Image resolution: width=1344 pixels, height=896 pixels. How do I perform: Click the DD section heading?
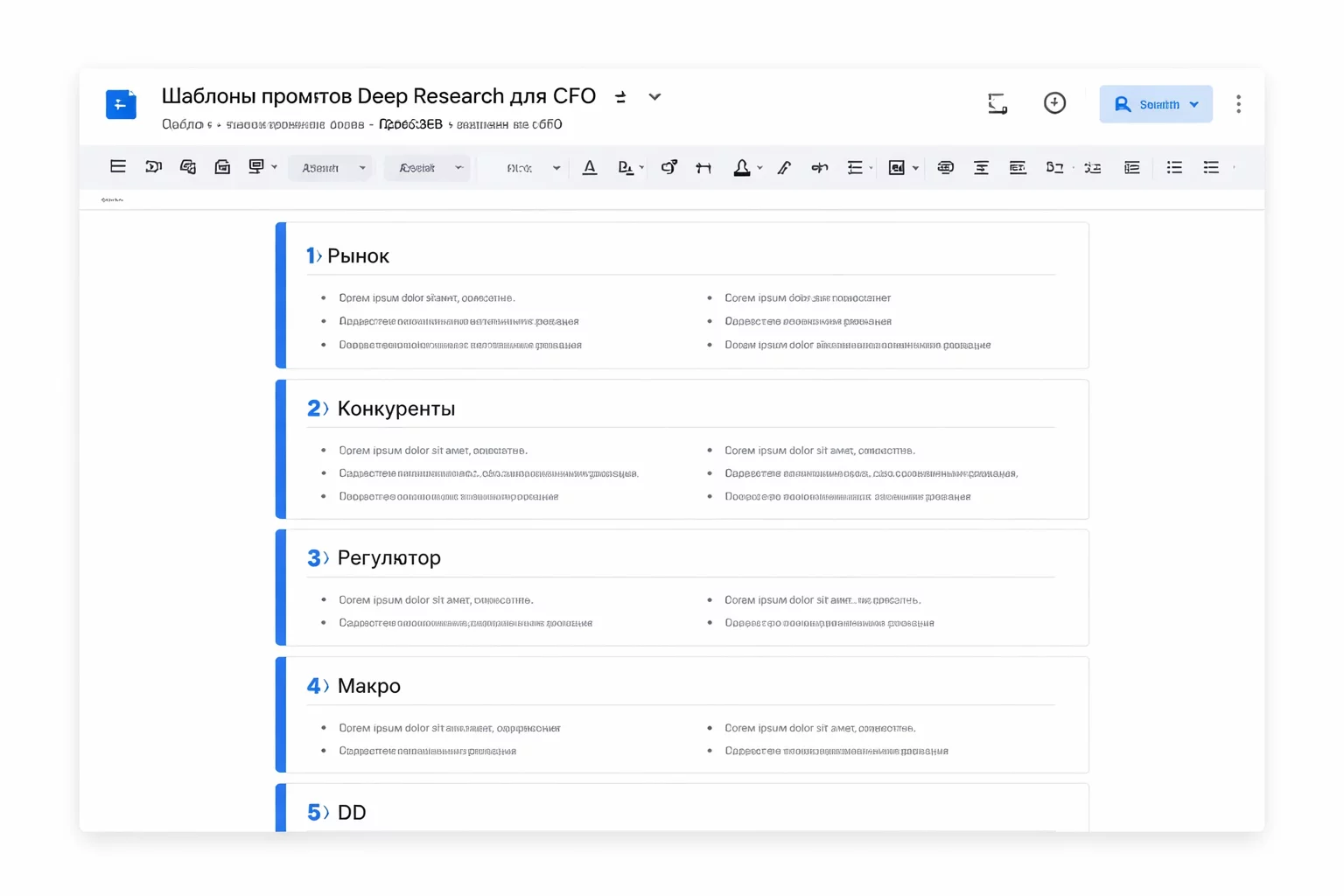coord(352,813)
